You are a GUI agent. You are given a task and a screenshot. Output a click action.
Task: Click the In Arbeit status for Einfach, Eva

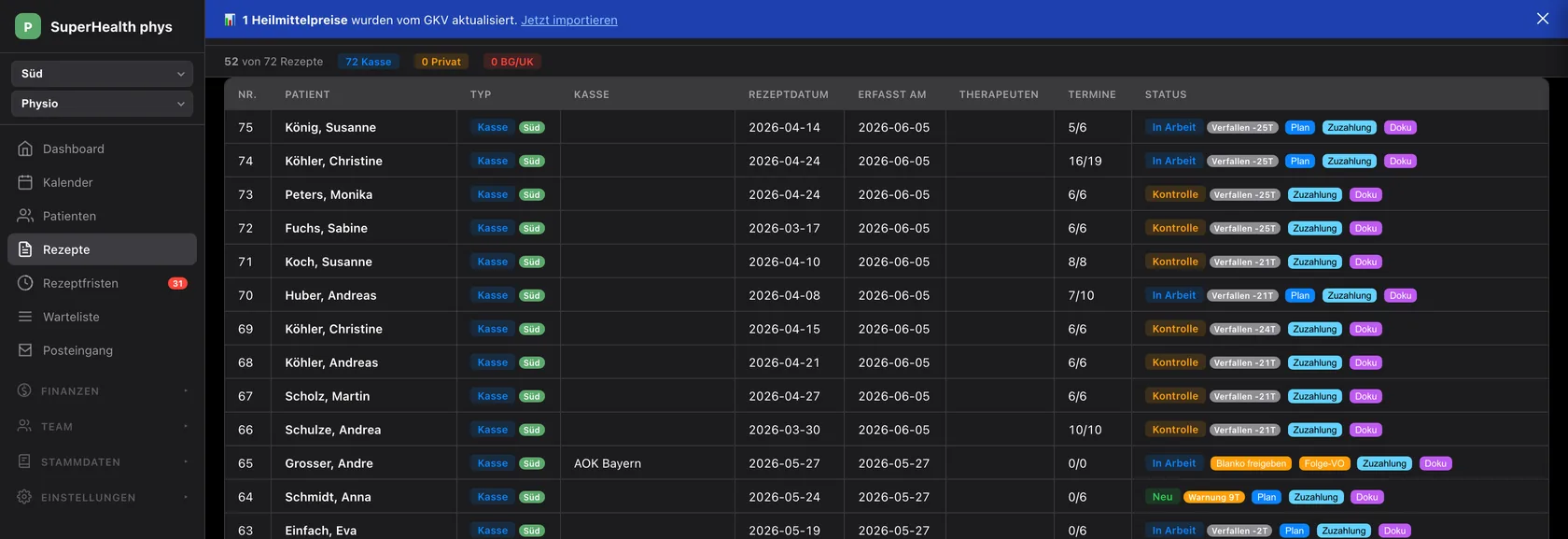(1173, 531)
